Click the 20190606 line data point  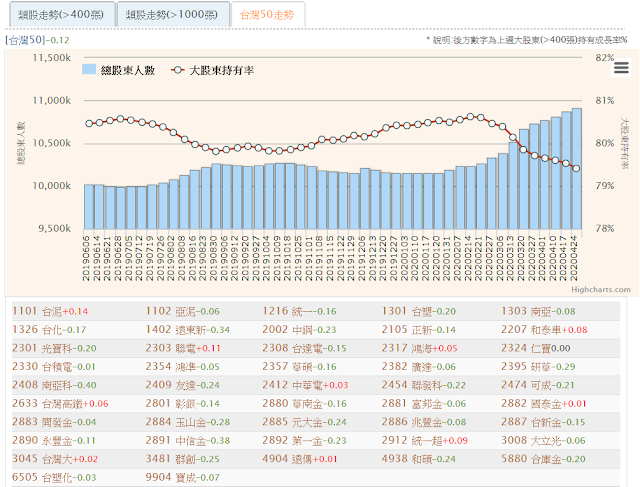pos(89,123)
